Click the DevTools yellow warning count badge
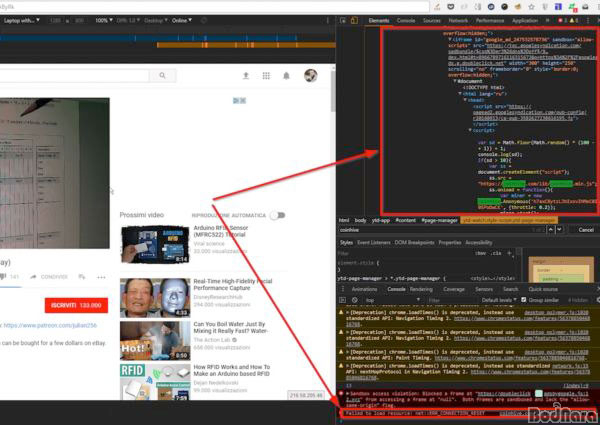The width and height of the screenshot is (600, 425). [x=574, y=21]
